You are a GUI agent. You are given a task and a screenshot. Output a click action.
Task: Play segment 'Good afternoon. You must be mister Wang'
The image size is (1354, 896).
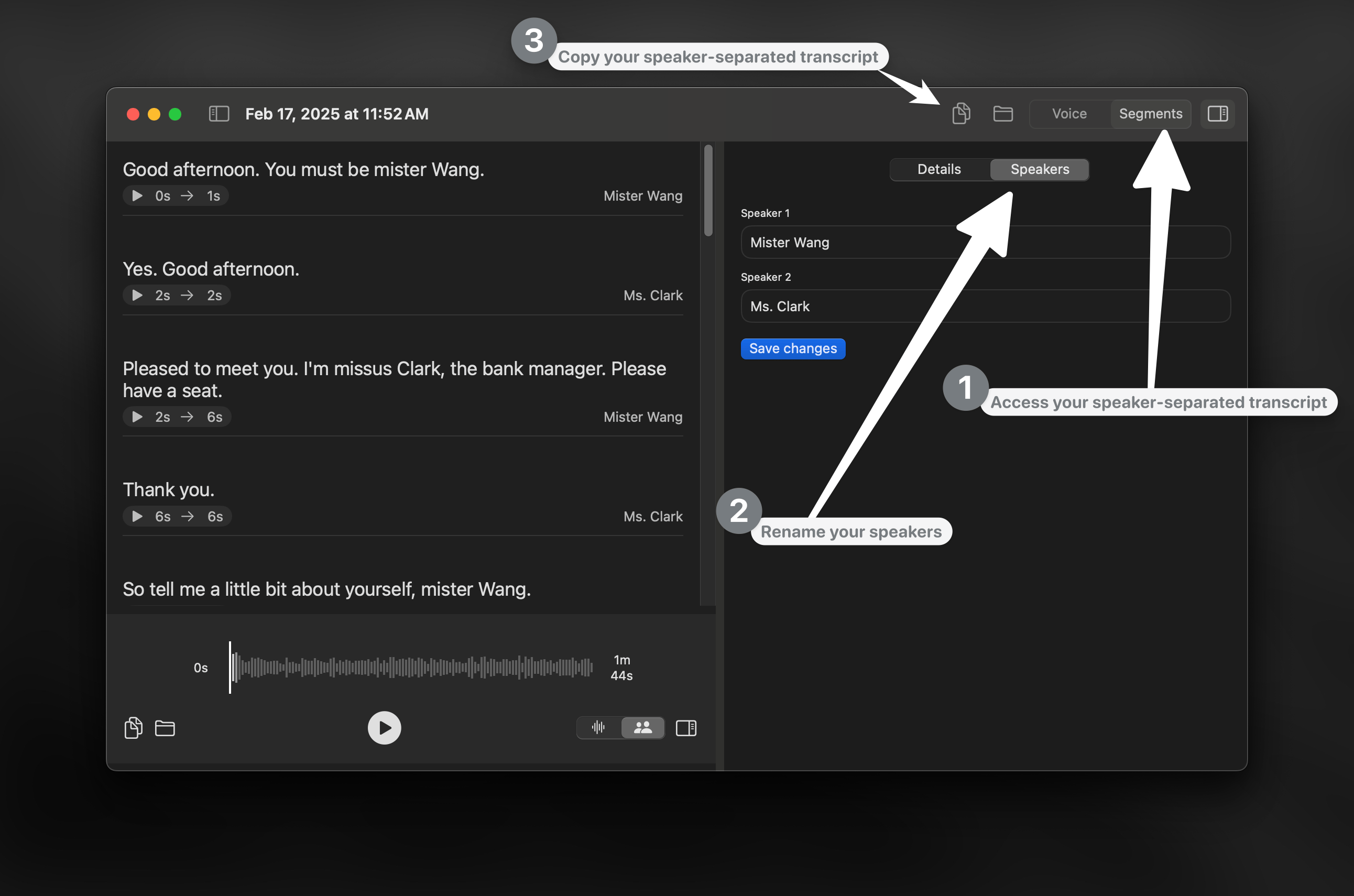[137, 196]
